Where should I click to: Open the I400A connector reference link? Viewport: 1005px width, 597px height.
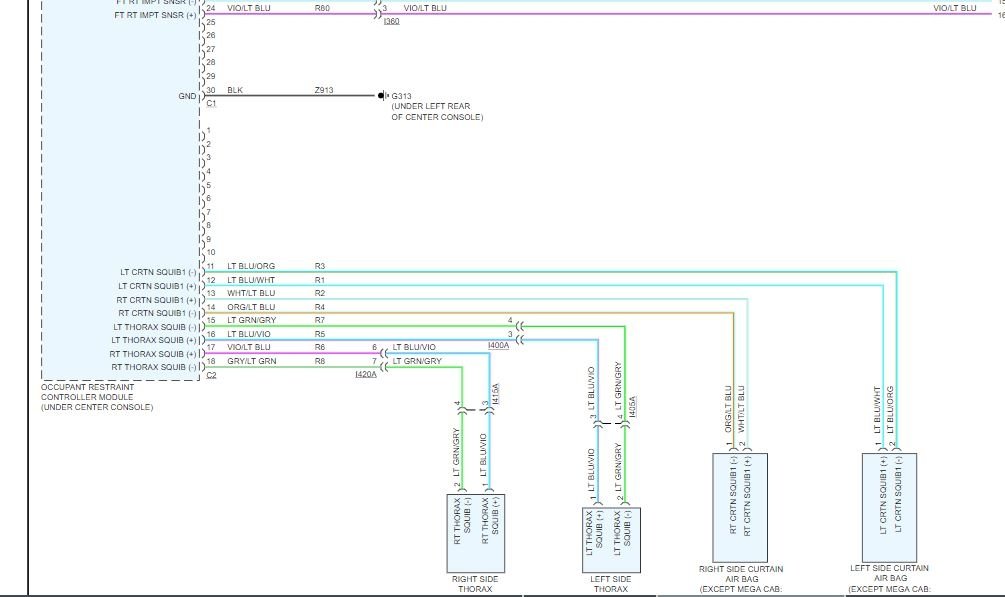tap(498, 346)
